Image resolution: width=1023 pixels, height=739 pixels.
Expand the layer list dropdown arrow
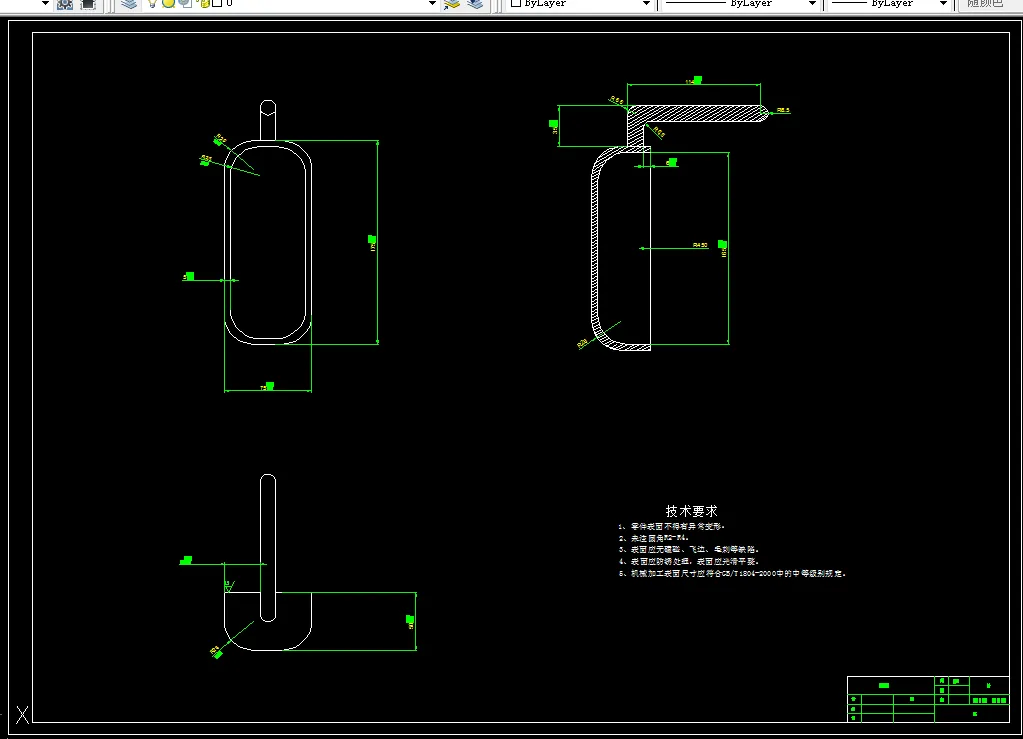pos(432,3)
